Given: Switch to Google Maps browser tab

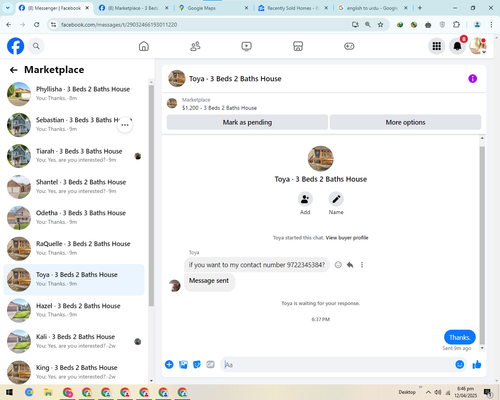Looking at the screenshot, I should (x=213, y=8).
